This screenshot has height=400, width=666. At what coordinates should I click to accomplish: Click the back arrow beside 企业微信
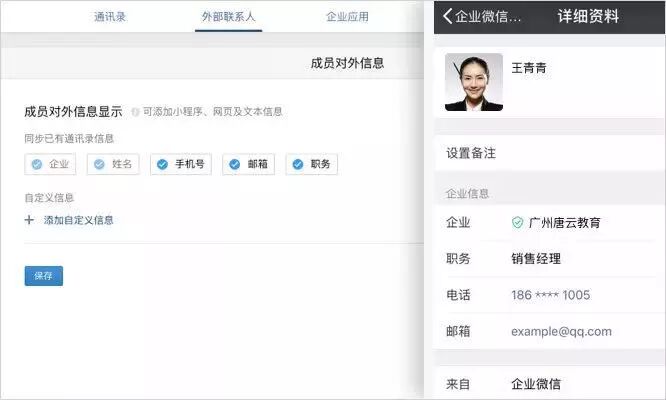448,16
